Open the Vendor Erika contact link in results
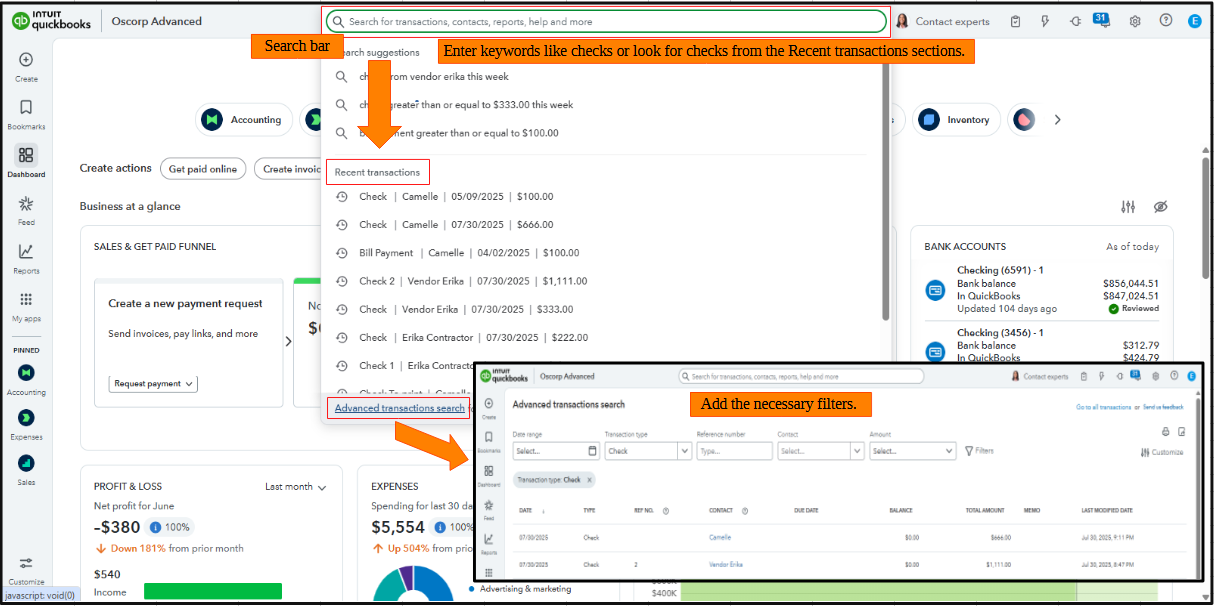Screen dimensions: 1214x606 [726, 565]
